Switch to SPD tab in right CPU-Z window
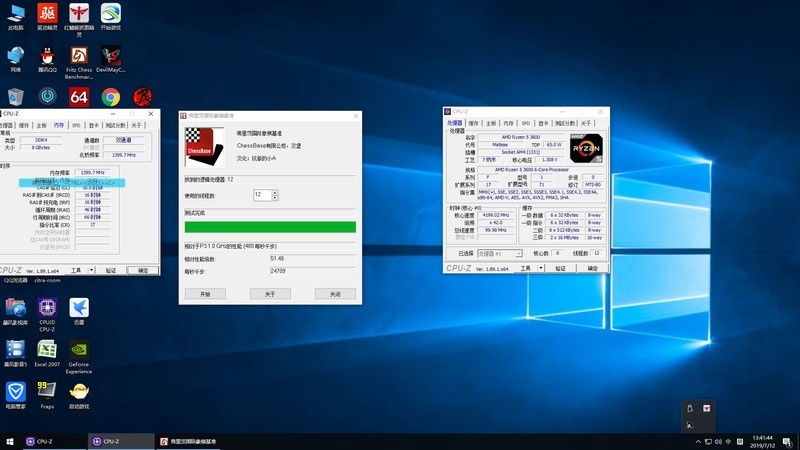Image resolution: width=800 pixels, height=450 pixels. click(x=526, y=123)
